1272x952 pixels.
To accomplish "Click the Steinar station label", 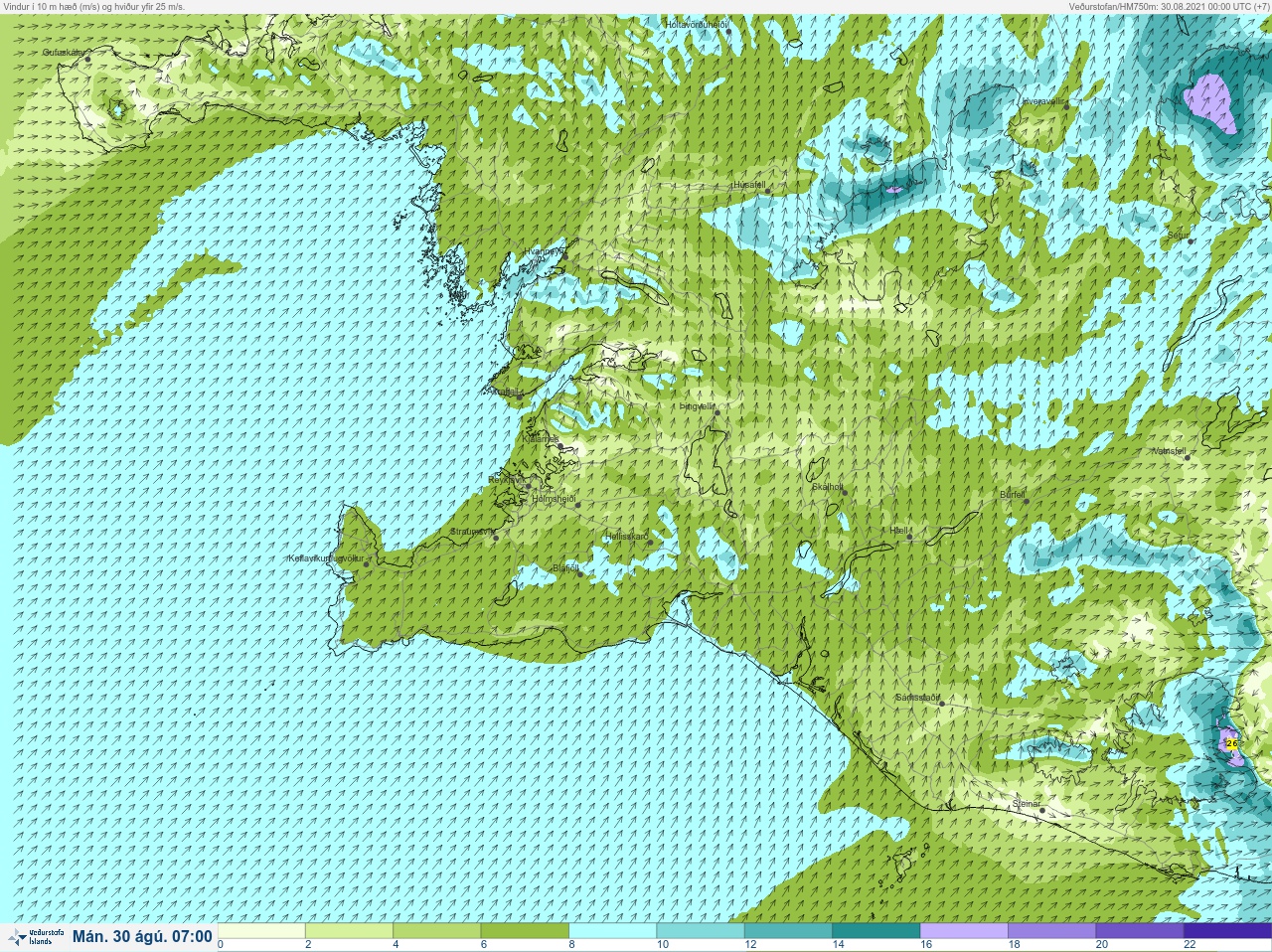I will click(1027, 804).
